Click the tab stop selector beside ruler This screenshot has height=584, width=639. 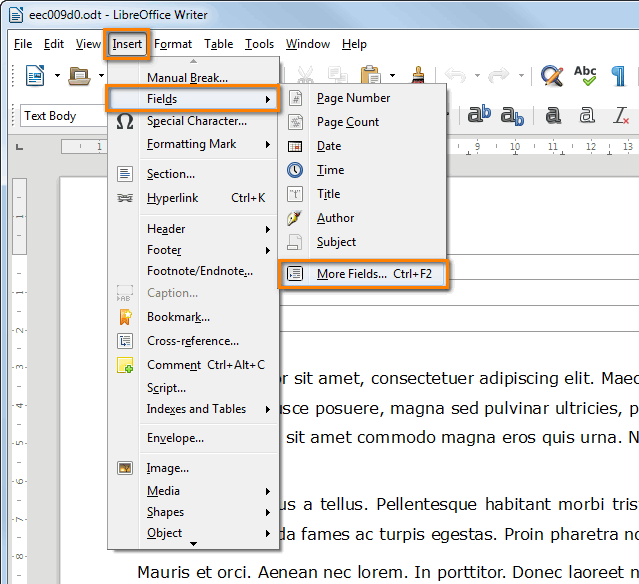click(x=19, y=147)
